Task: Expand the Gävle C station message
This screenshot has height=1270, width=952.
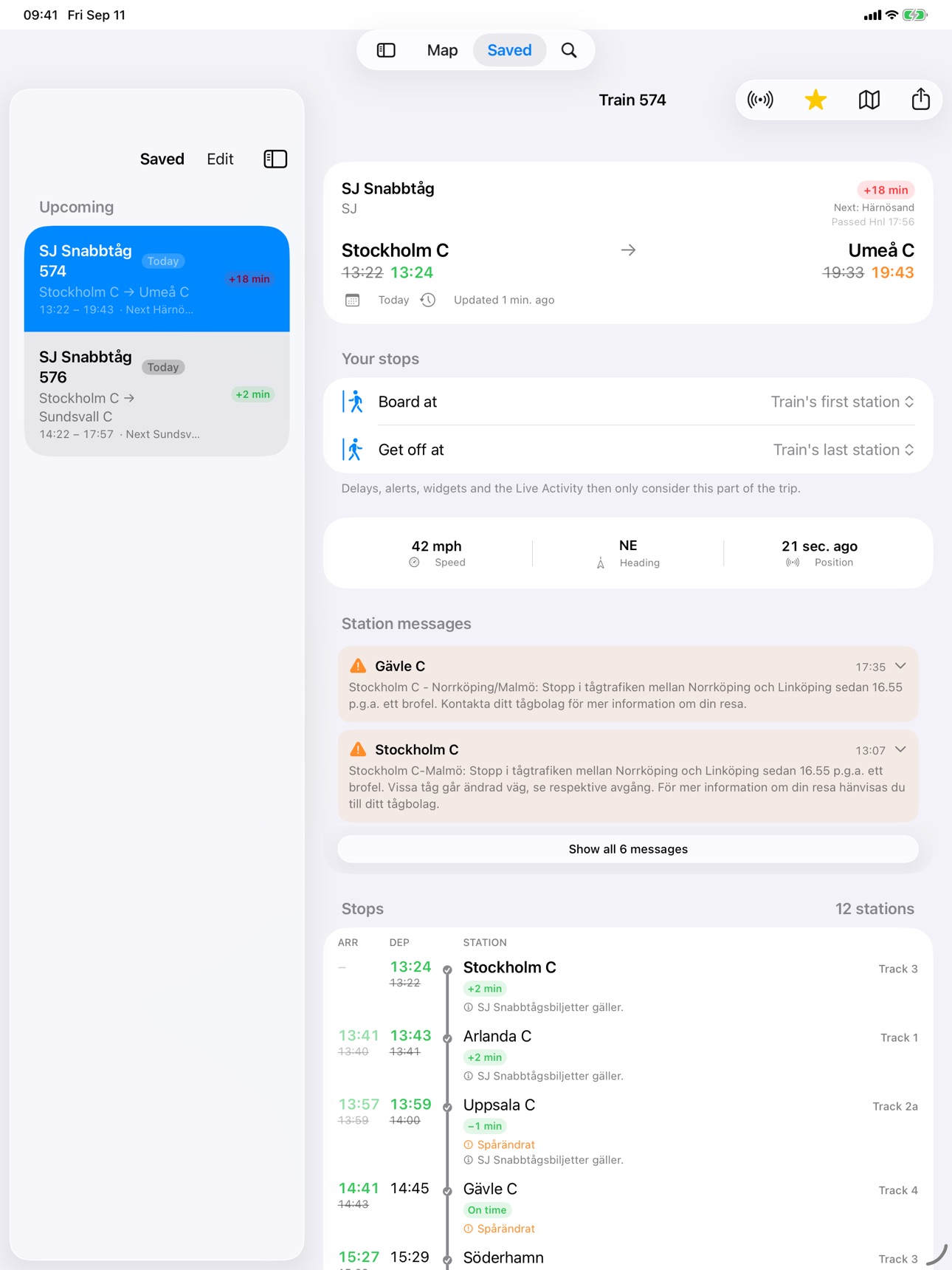Action: click(x=900, y=666)
